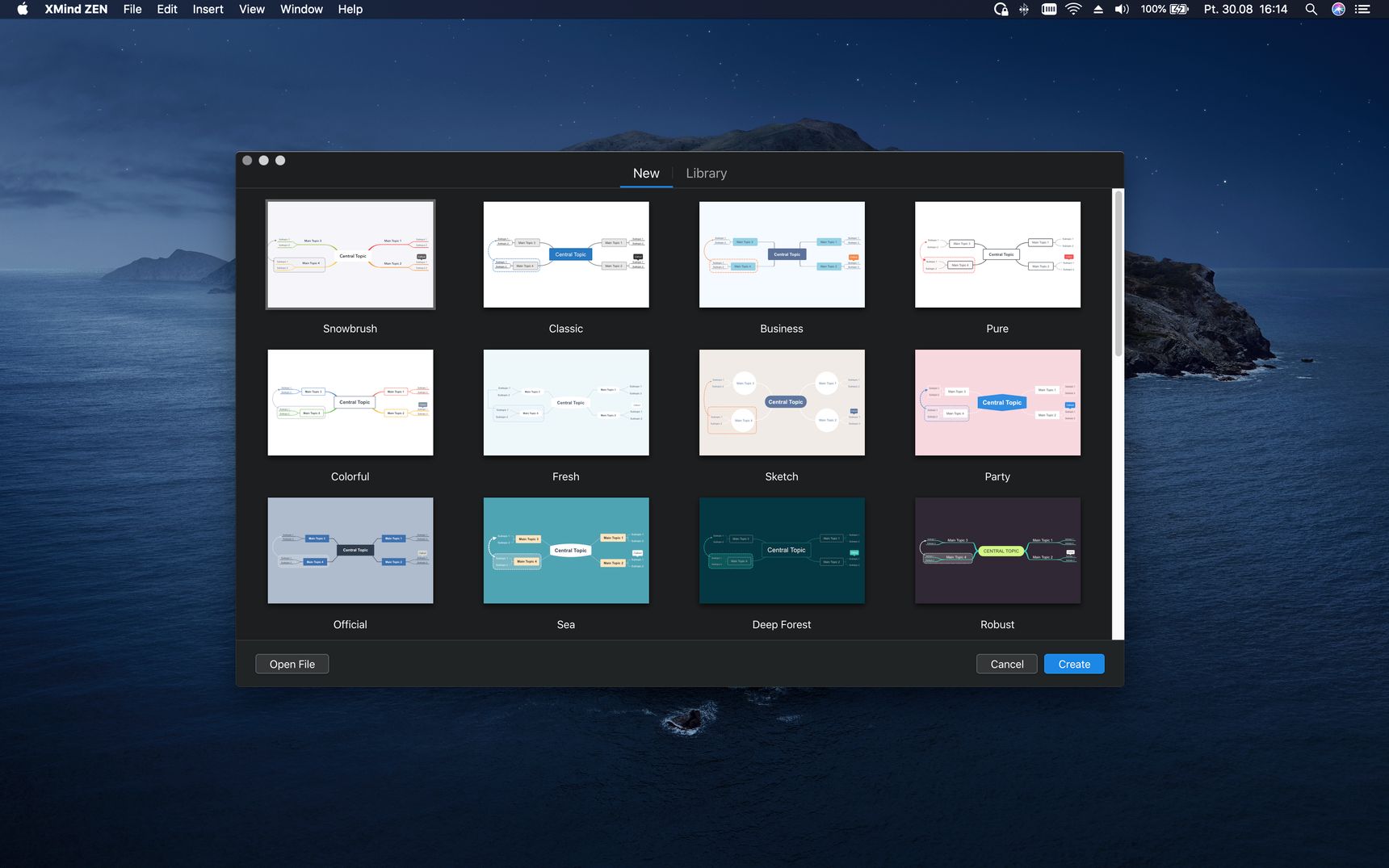The image size is (1389, 868).
Task: Click the Business label text
Action: tap(782, 329)
